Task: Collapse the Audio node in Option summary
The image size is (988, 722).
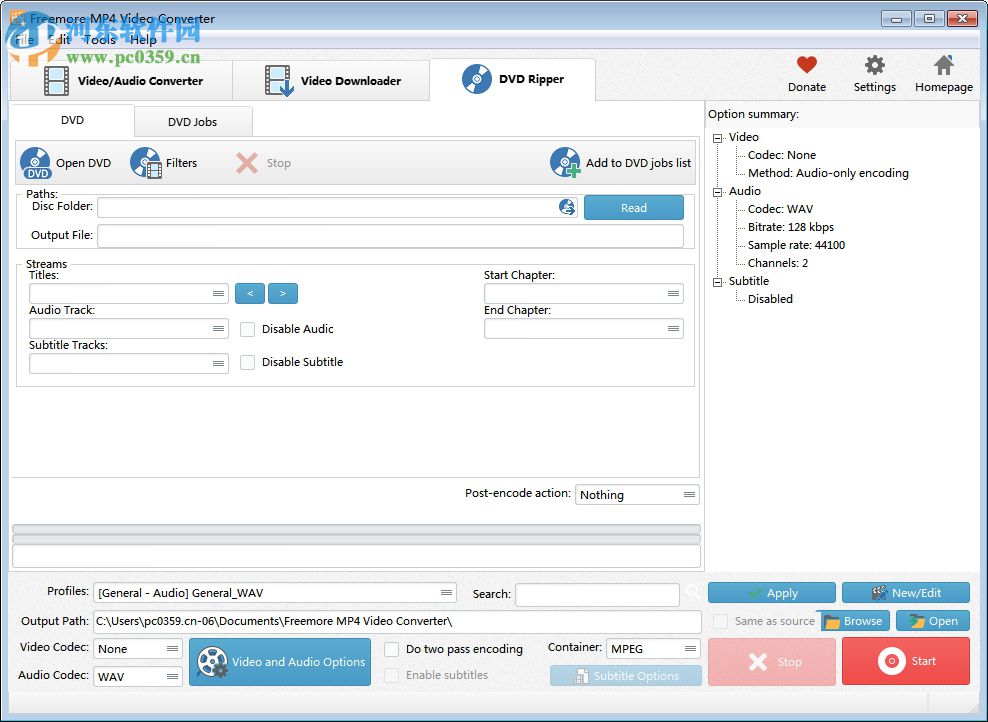Action: (716, 190)
